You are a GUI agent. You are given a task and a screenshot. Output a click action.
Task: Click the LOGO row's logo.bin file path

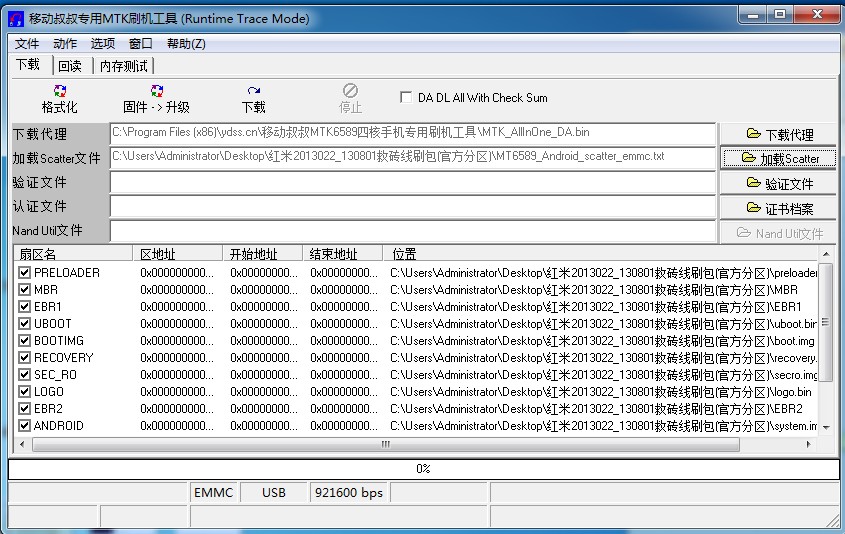601,392
